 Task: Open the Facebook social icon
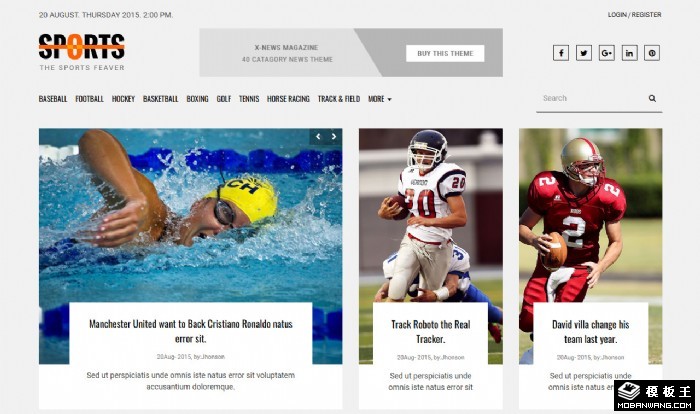point(561,53)
